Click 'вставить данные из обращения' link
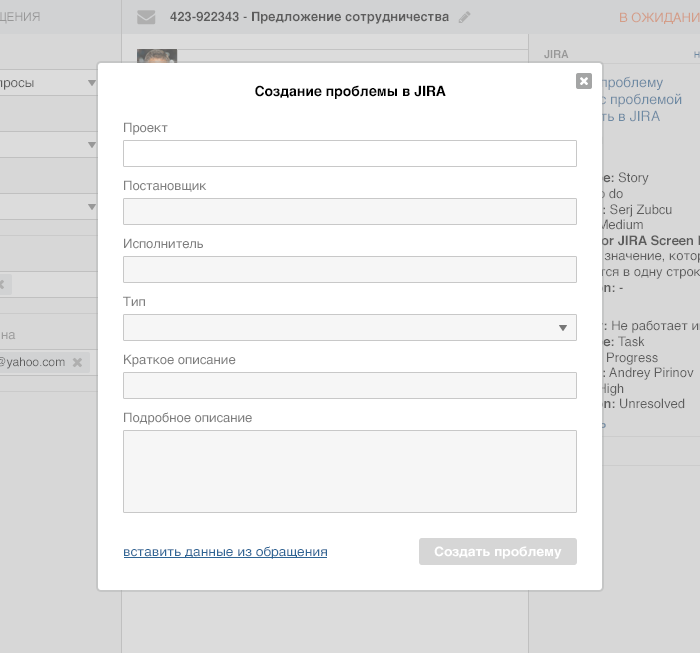This screenshot has width=700, height=653. pyautogui.click(x=225, y=552)
